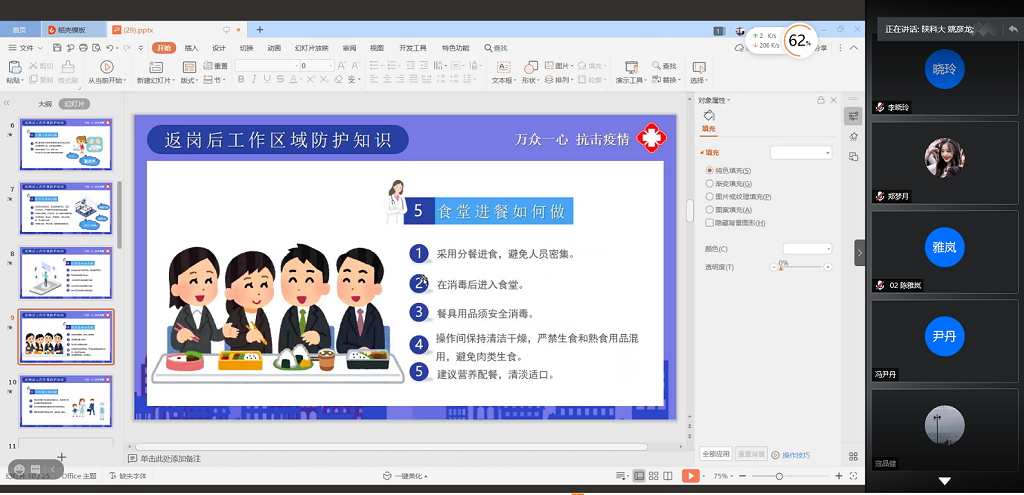
Task: Insert a 文本框 text box
Action: [502, 67]
